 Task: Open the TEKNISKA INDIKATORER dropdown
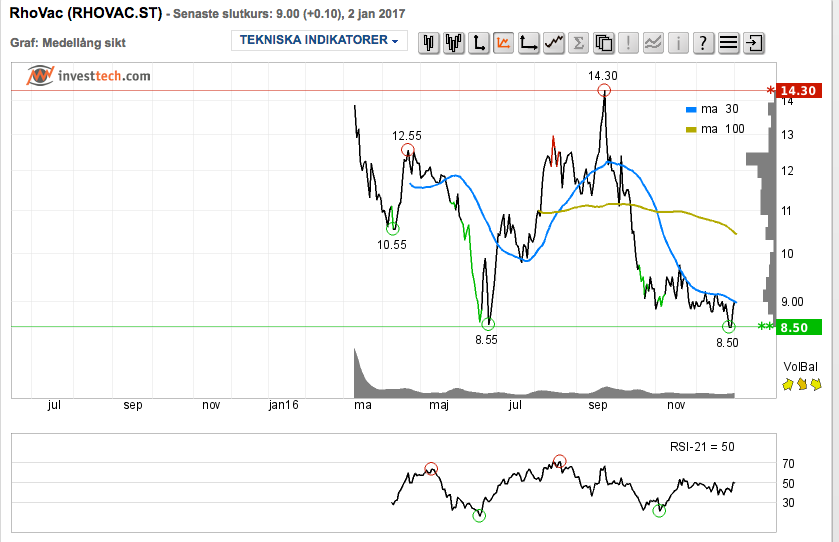pos(319,41)
